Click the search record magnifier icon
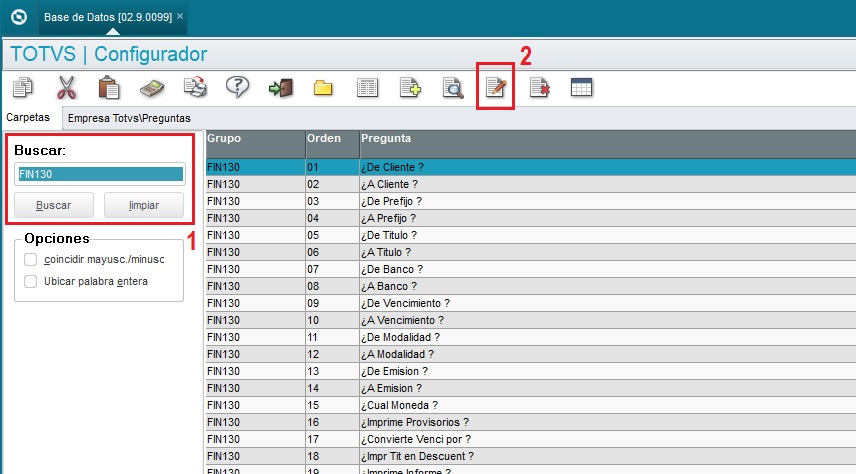Viewport: 856px width, 474px height. [x=453, y=88]
